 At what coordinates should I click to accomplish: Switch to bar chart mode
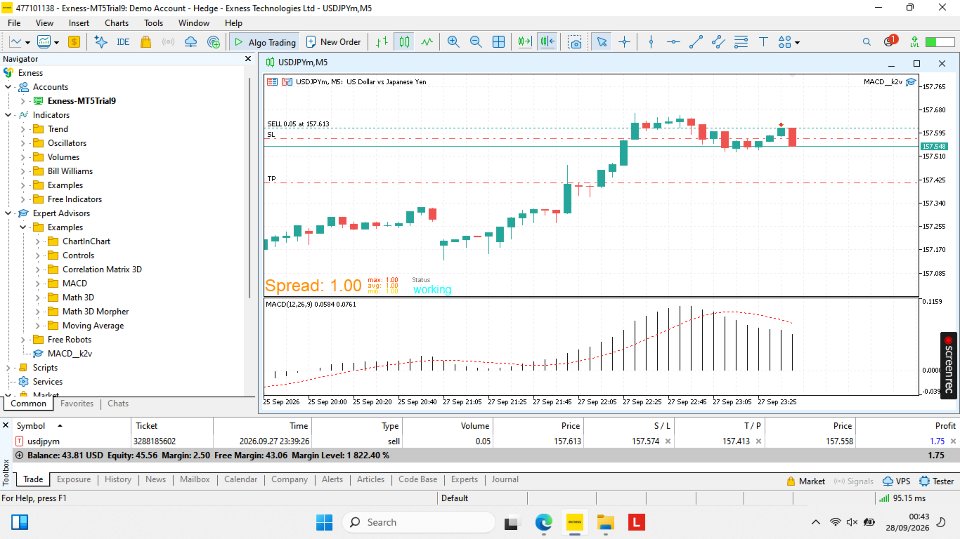(x=382, y=42)
